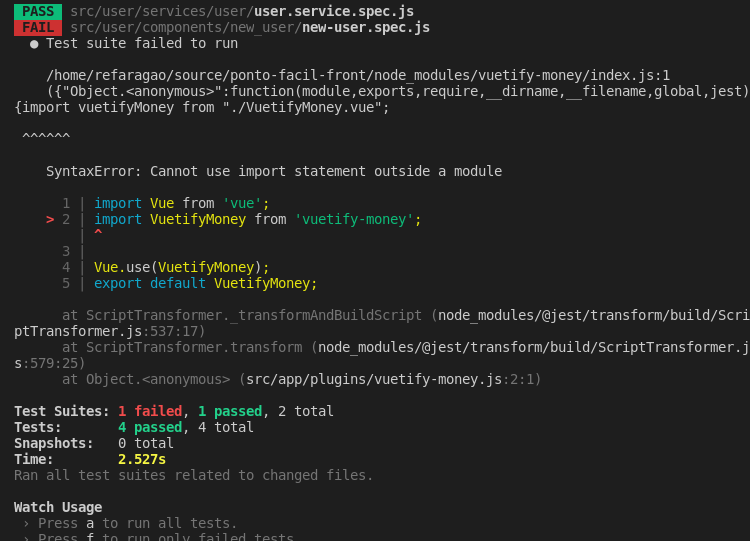
Task: Open the new-user.spec.js file path
Action: 250,28
